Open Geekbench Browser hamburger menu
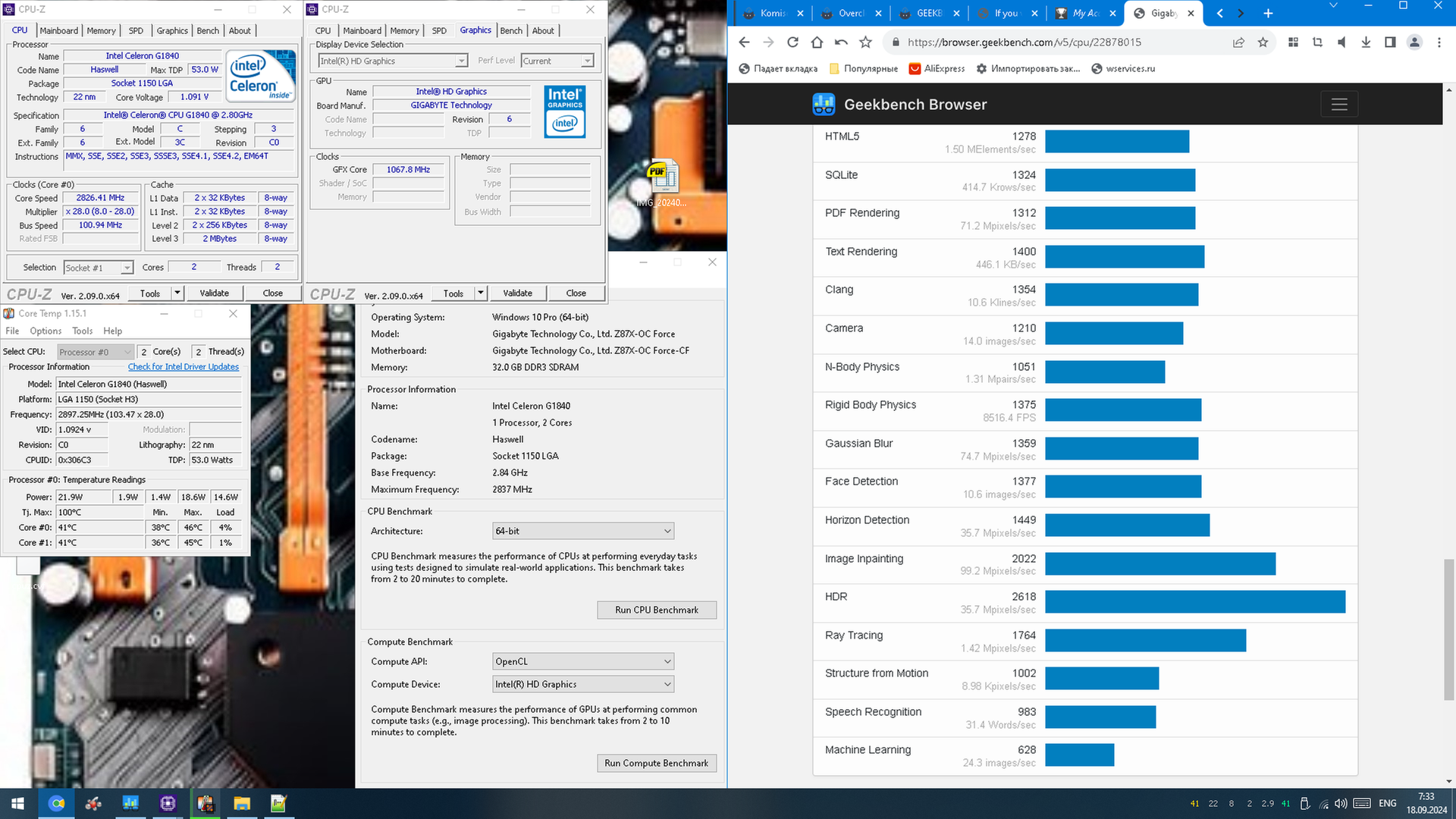This screenshot has height=819, width=1456. [1339, 104]
